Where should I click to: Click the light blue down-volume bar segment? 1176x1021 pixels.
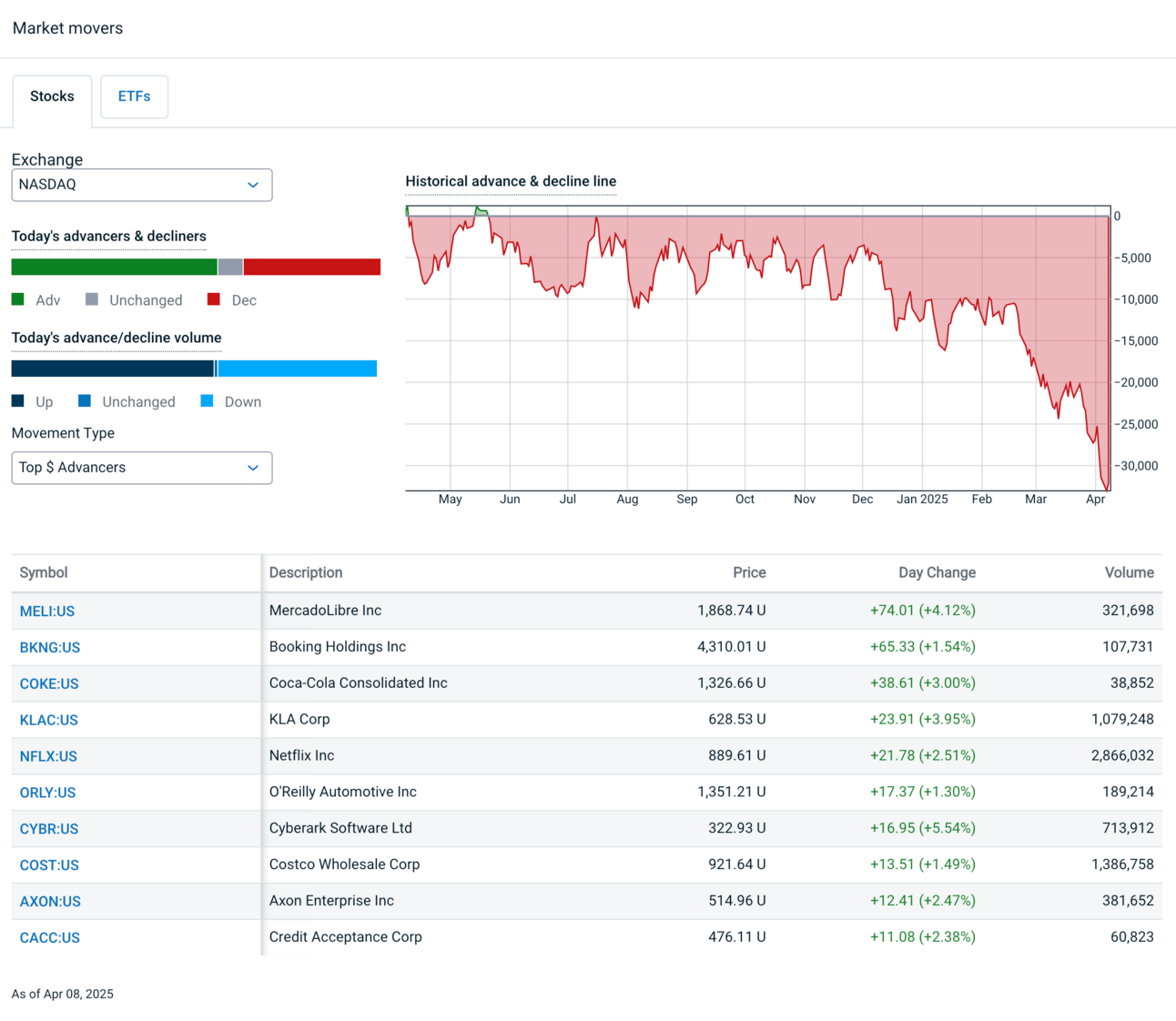pyautogui.click(x=297, y=369)
